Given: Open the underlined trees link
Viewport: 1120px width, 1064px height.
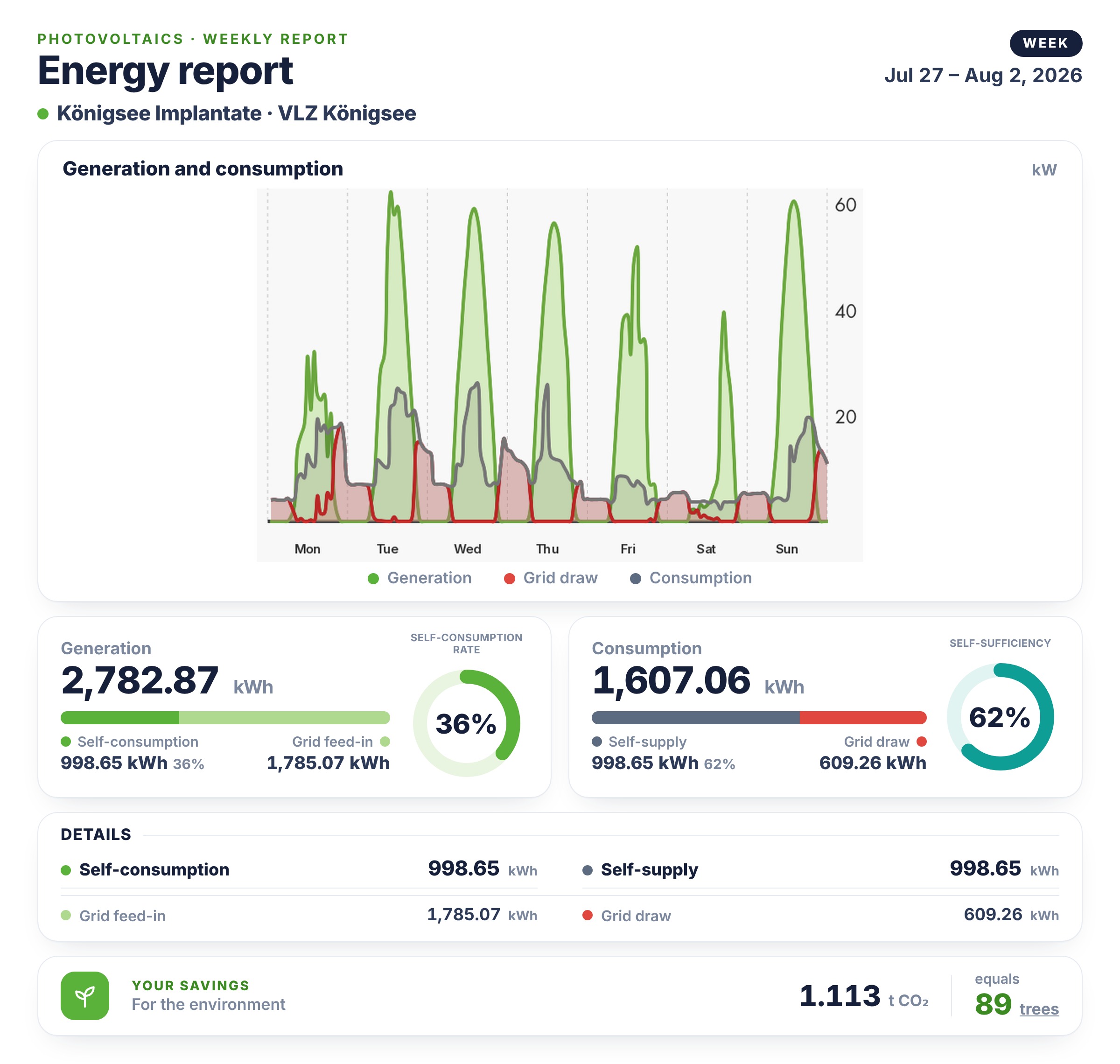Looking at the screenshot, I should pyautogui.click(x=1038, y=1009).
